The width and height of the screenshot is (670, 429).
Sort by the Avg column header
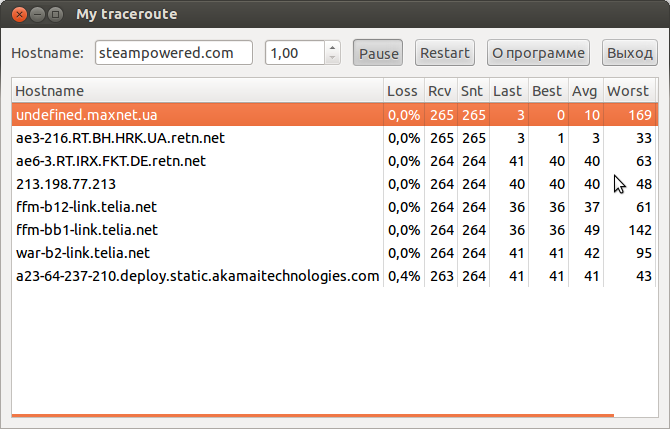[585, 91]
